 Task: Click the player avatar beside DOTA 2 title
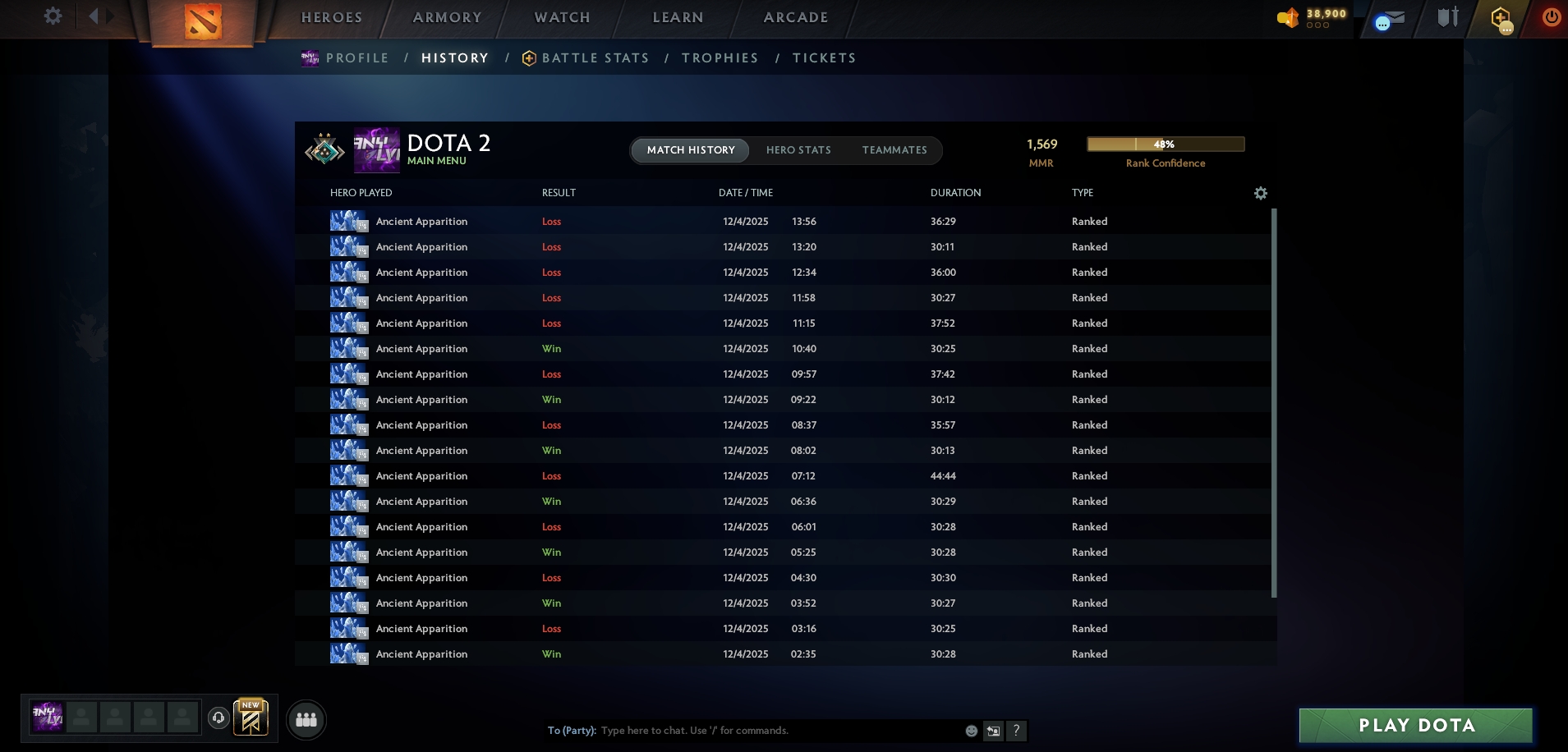pyautogui.click(x=376, y=149)
